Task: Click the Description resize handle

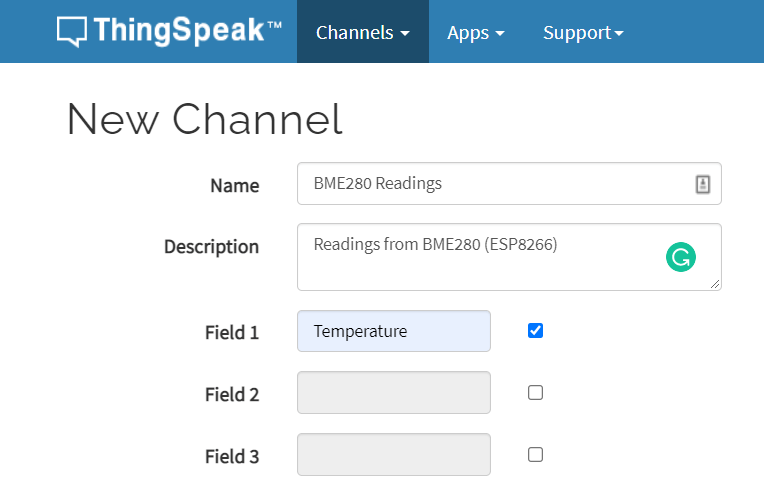Action: pyautogui.click(x=715, y=284)
